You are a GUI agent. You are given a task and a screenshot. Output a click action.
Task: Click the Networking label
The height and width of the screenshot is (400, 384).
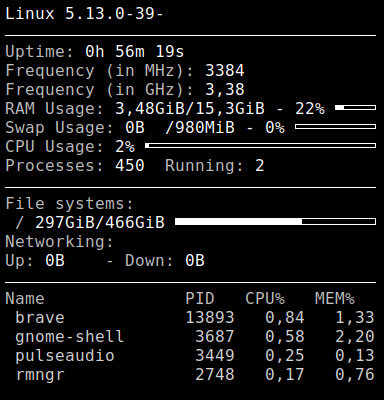(x=59, y=242)
